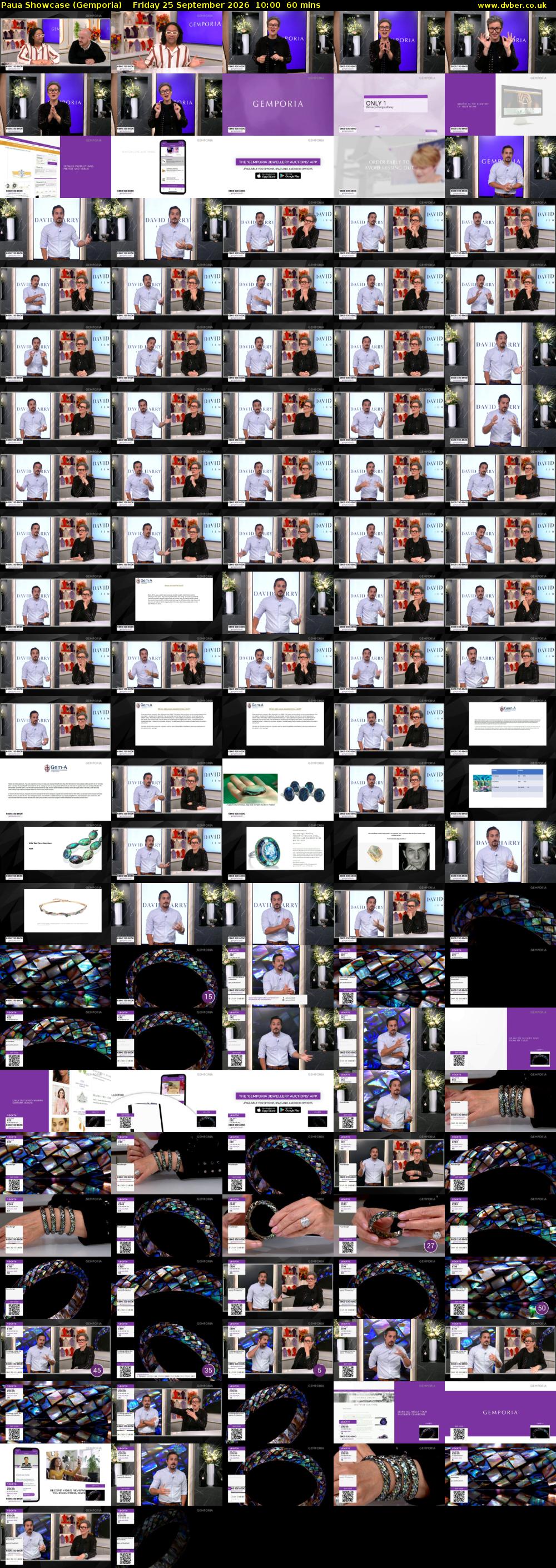This screenshot has height=1568, width=556.
Task: Click the countdown badge showing 5
Action: (320, 1371)
